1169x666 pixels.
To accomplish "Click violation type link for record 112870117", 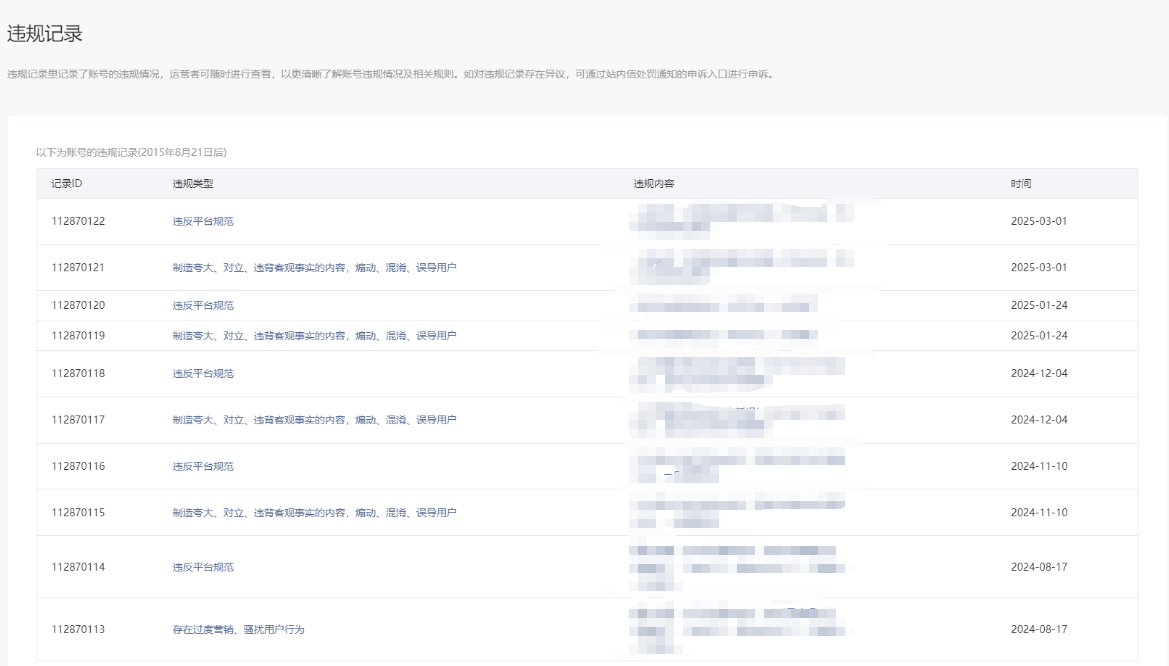I will coord(314,420).
